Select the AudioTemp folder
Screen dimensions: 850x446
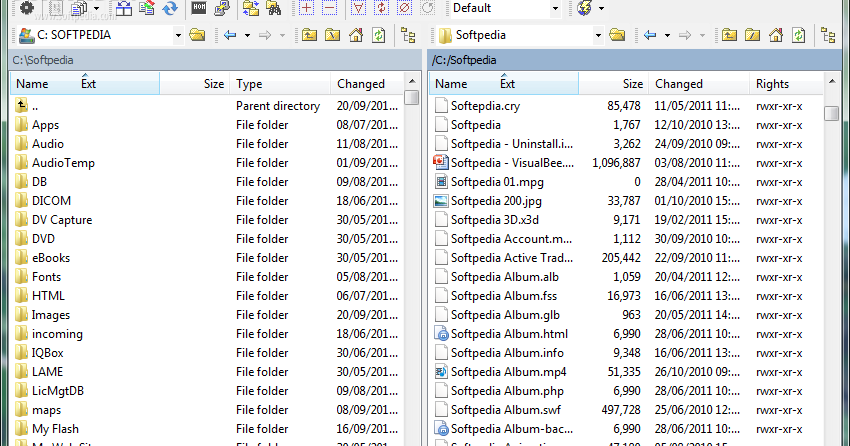207,163
